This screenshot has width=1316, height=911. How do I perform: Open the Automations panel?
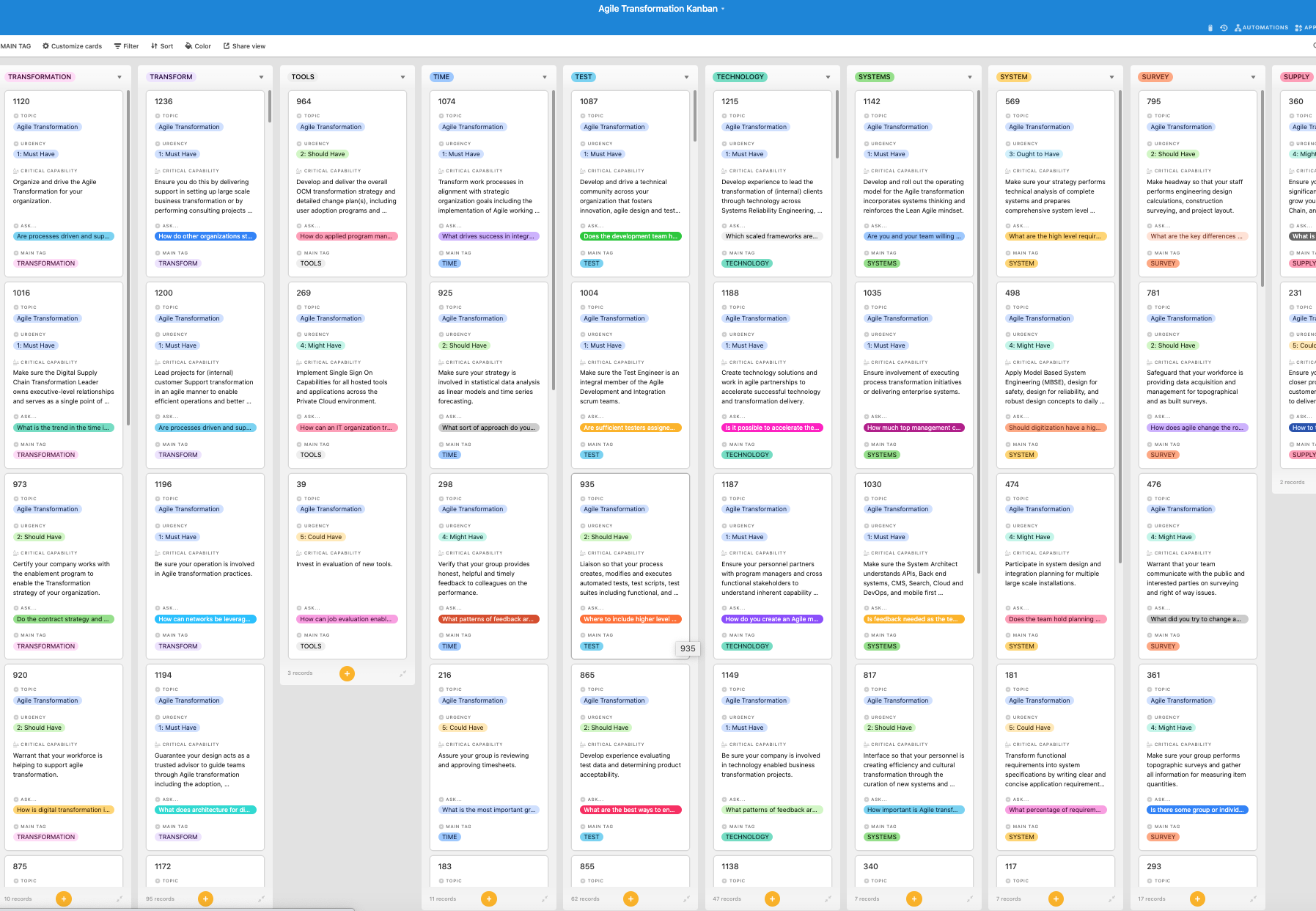pyautogui.click(x=1261, y=28)
